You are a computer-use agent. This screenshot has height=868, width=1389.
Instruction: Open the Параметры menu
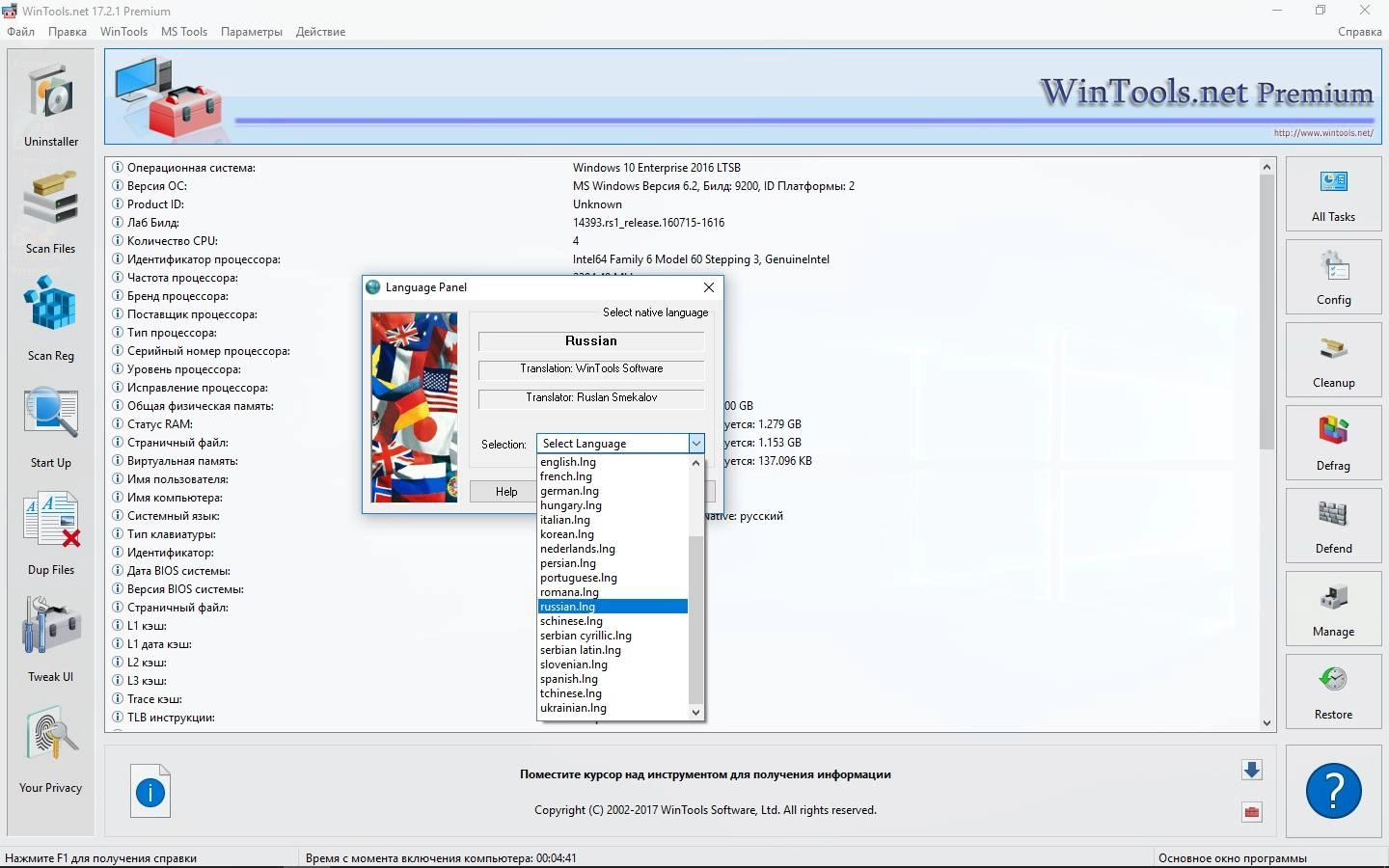252,31
